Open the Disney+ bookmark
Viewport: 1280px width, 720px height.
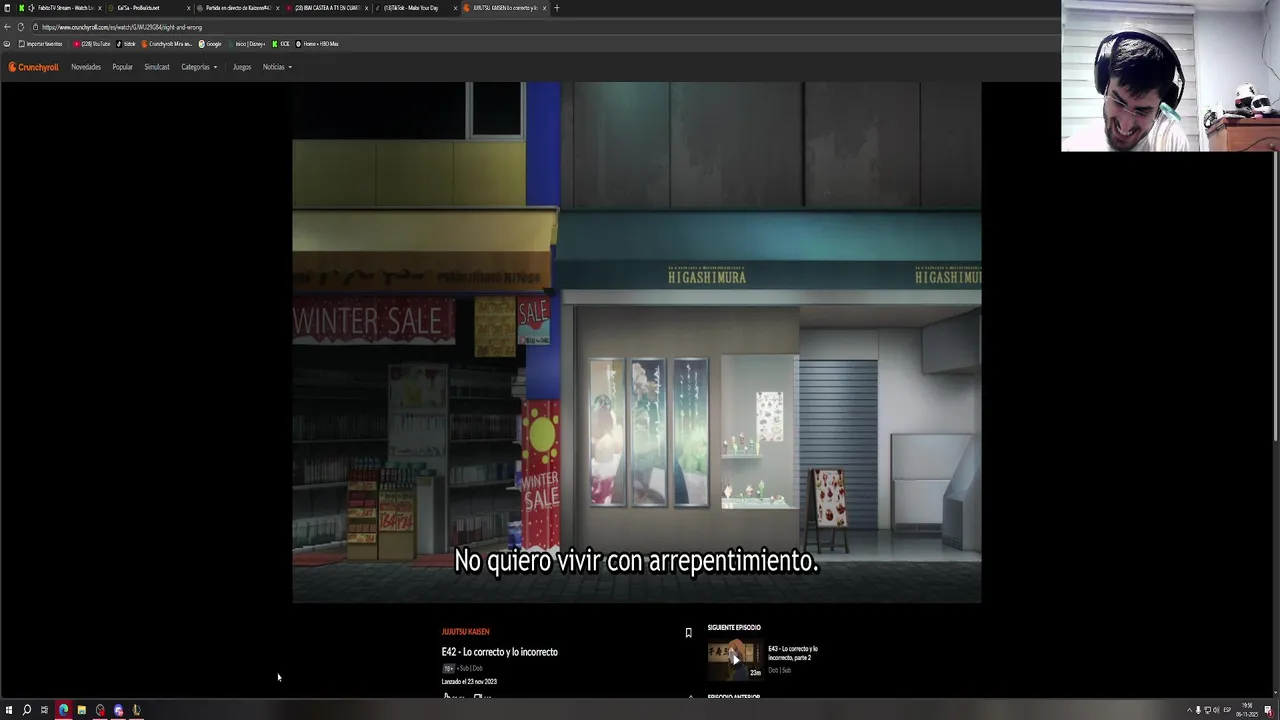(247, 44)
